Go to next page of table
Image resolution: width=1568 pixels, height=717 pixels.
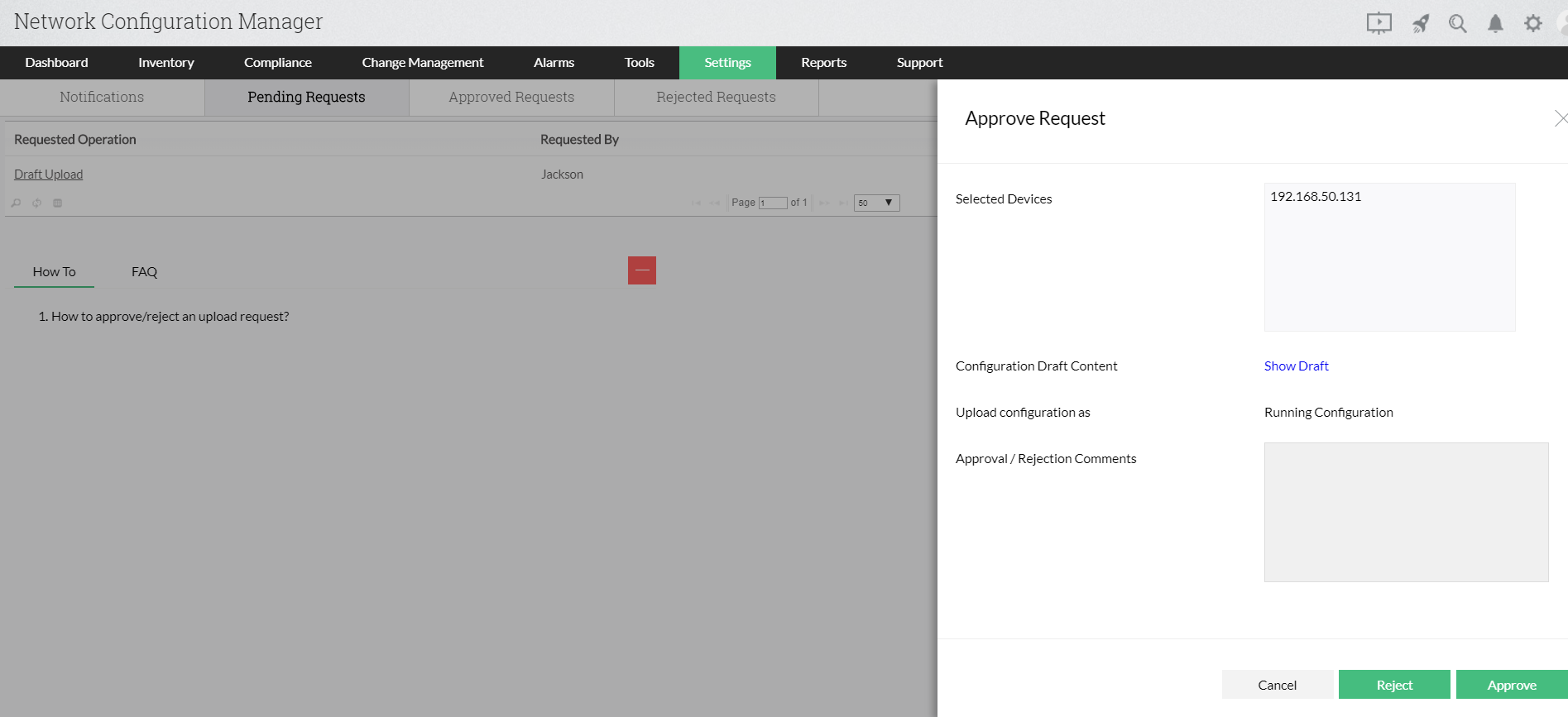point(824,203)
